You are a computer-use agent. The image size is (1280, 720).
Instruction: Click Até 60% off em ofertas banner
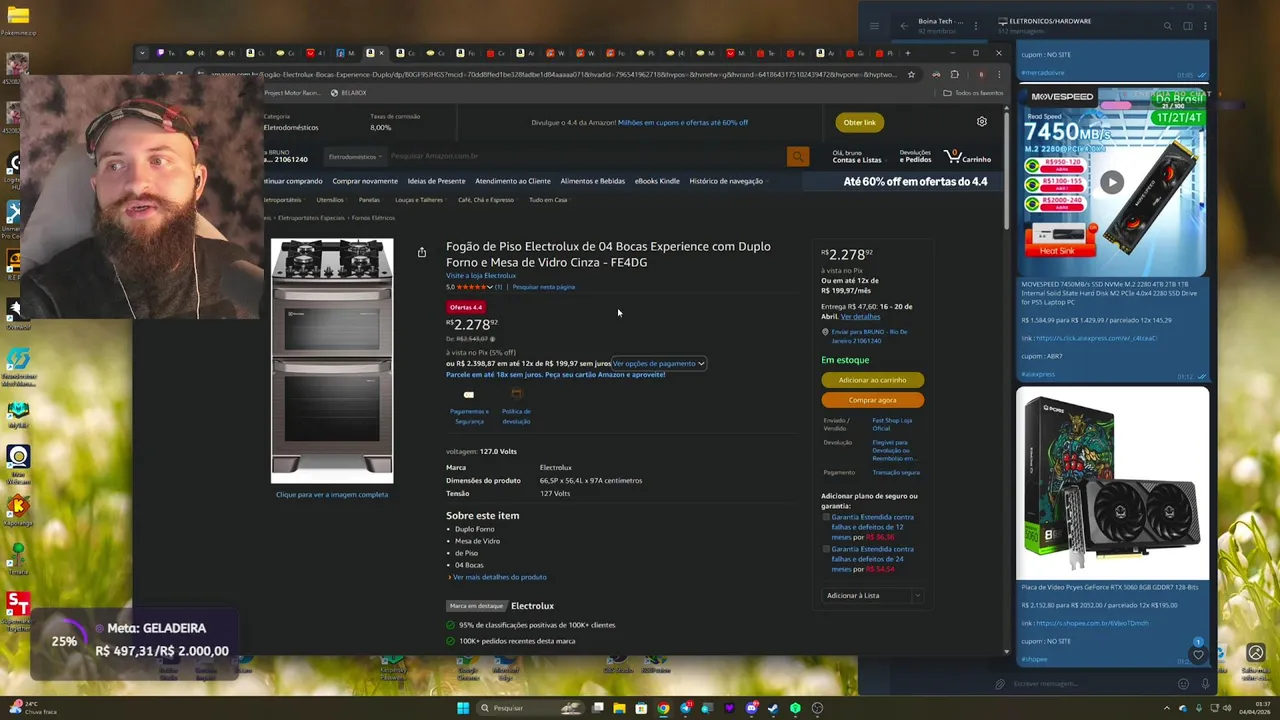915,182
